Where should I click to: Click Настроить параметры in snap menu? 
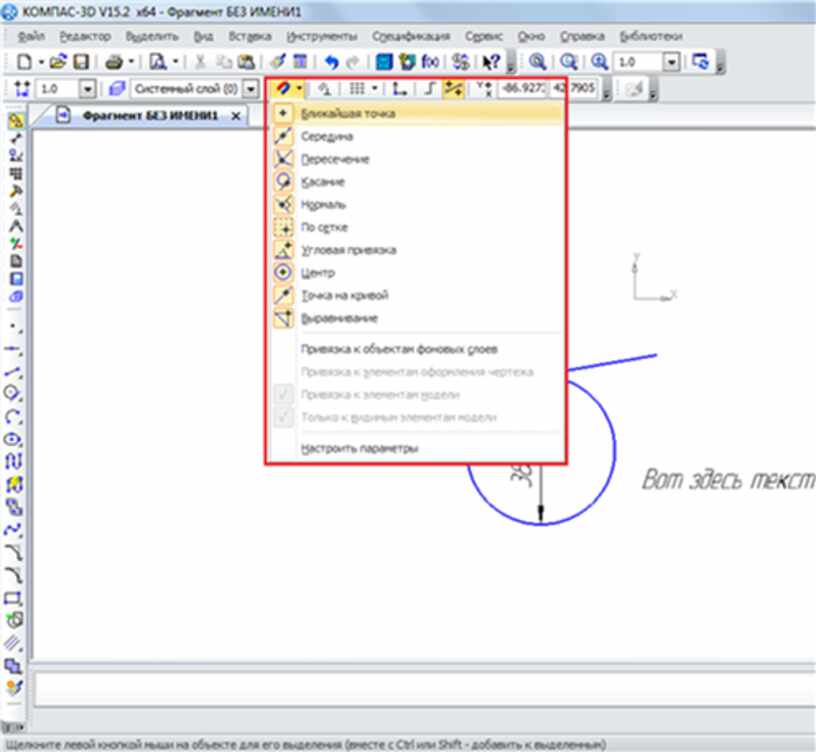[x=358, y=448]
